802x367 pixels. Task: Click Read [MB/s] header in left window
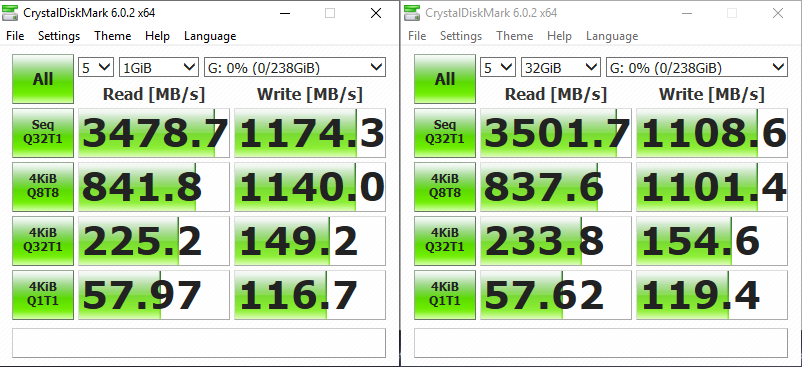(x=154, y=94)
